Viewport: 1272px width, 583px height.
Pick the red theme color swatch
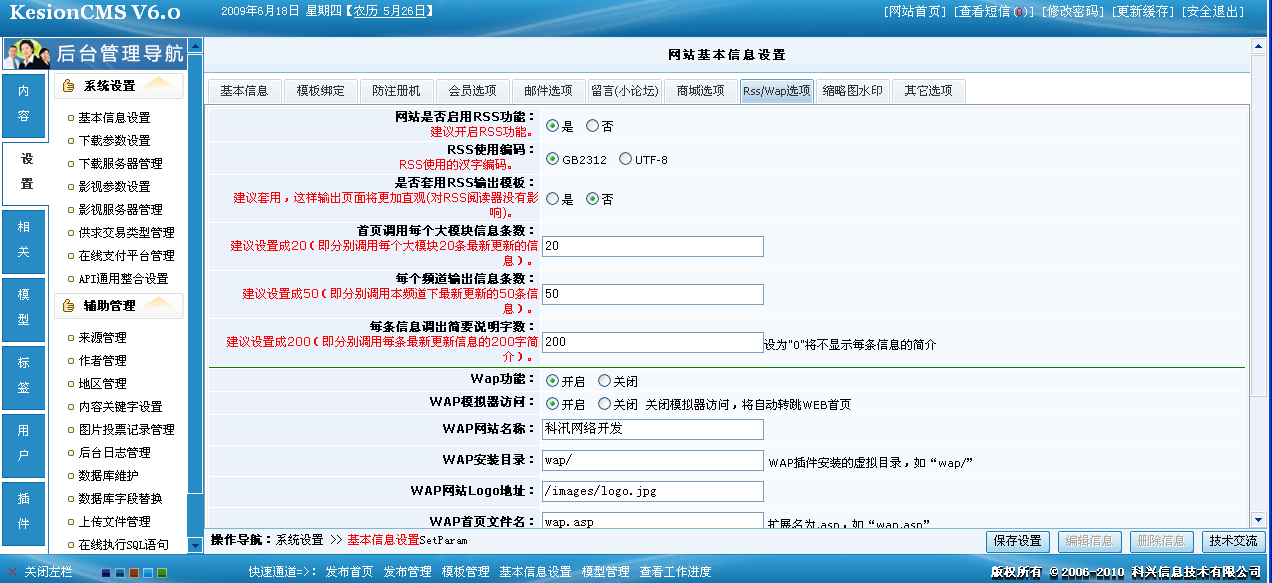pyautogui.click(x=133, y=573)
